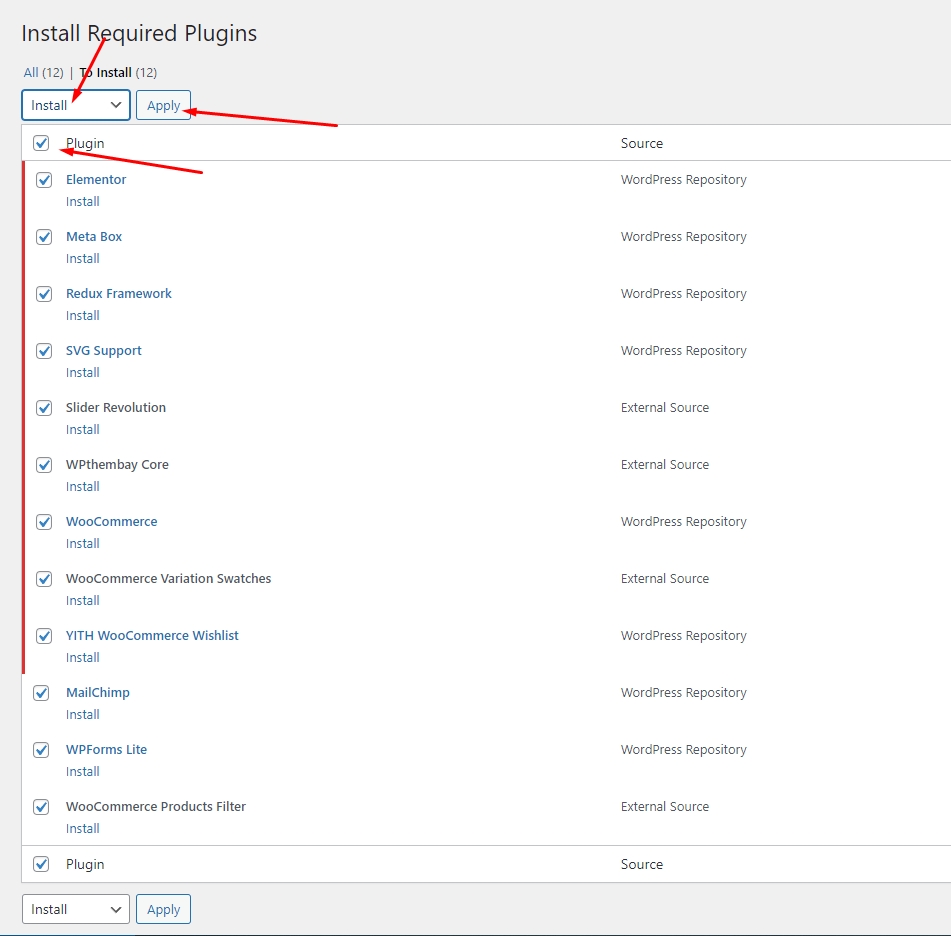Uncheck the Slider Revolution checkbox
Image resolution: width=951 pixels, height=936 pixels.
point(44,408)
